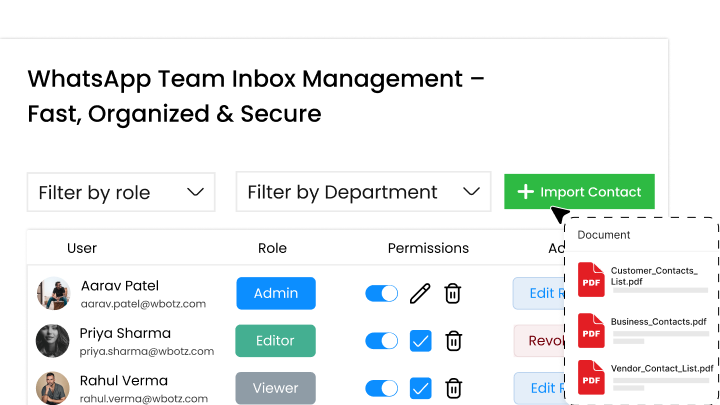This screenshot has width=720, height=405.
Task: Uncheck Priya Sharma's permission checkbox
Action: 421,341
